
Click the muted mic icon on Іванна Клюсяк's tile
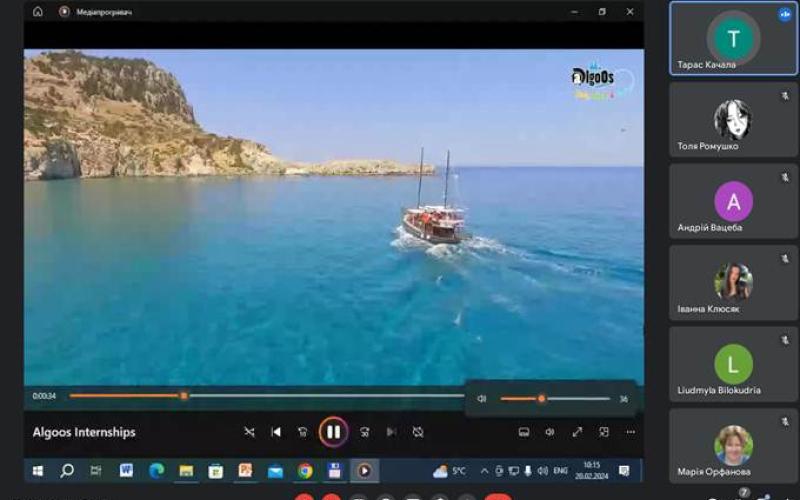pos(785,259)
